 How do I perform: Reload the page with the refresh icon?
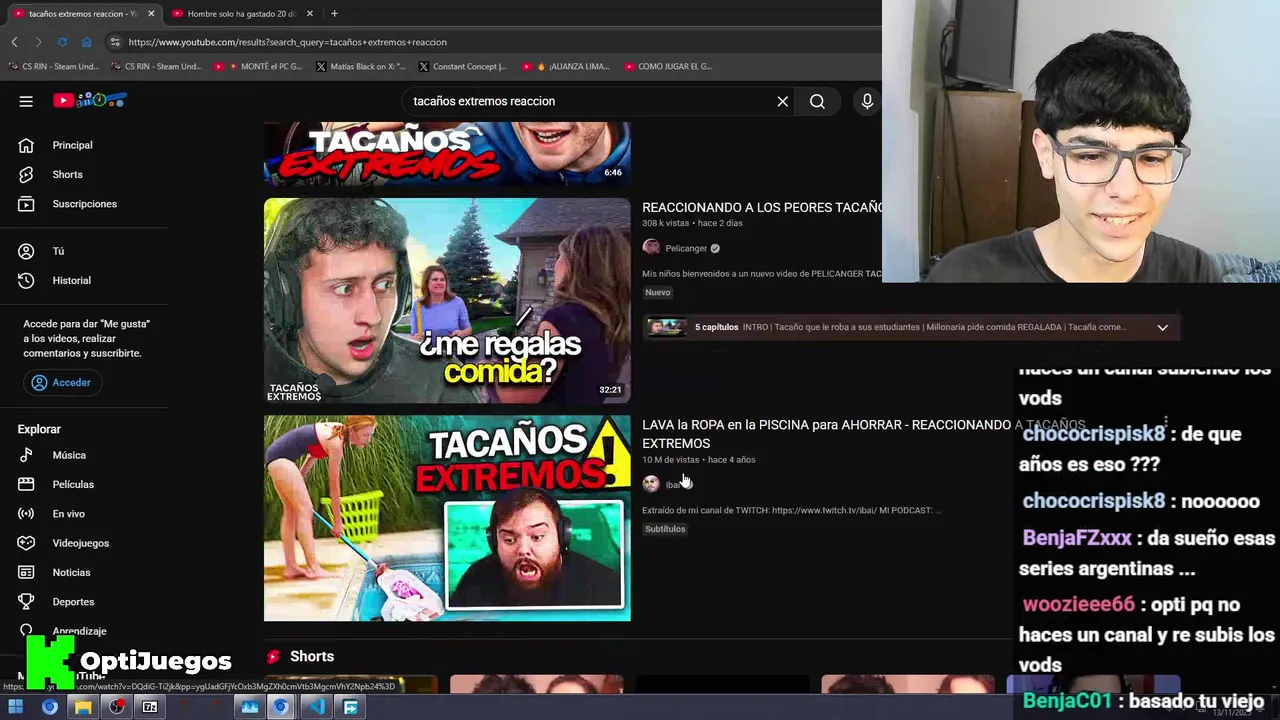pos(62,42)
